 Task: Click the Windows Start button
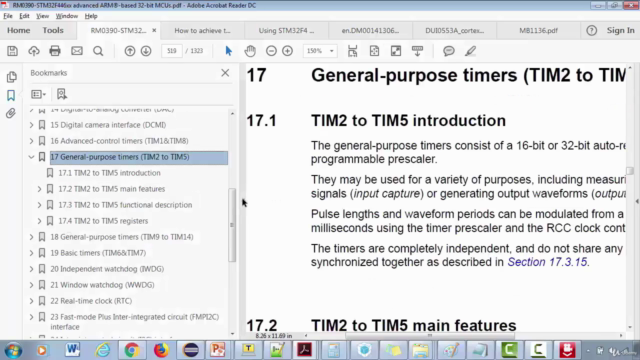(x=13, y=351)
